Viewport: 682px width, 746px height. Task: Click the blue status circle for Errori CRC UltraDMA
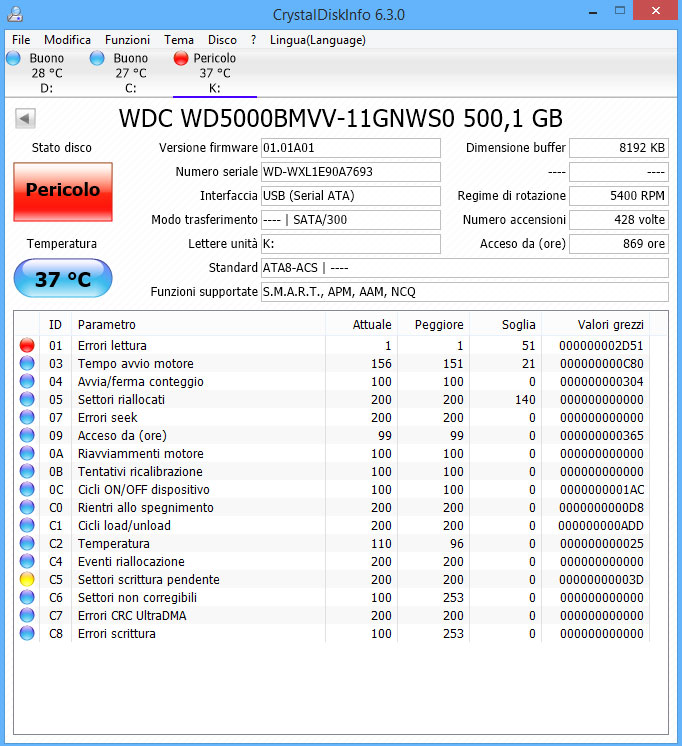[x=27, y=615]
